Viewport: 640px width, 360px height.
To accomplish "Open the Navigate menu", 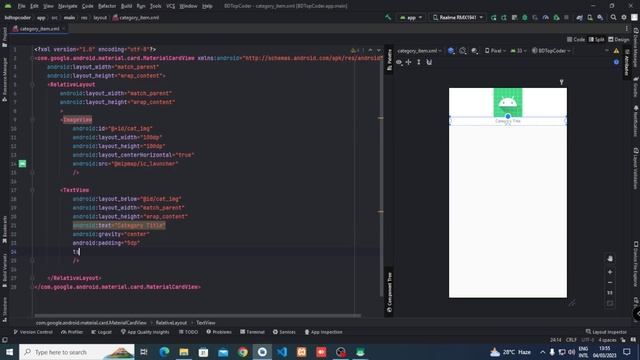I will (68, 6).
